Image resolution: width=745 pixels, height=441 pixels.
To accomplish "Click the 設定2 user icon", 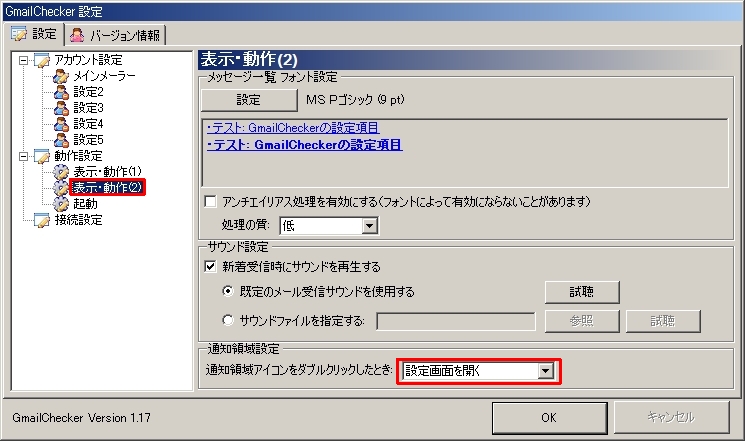I will [x=61, y=92].
